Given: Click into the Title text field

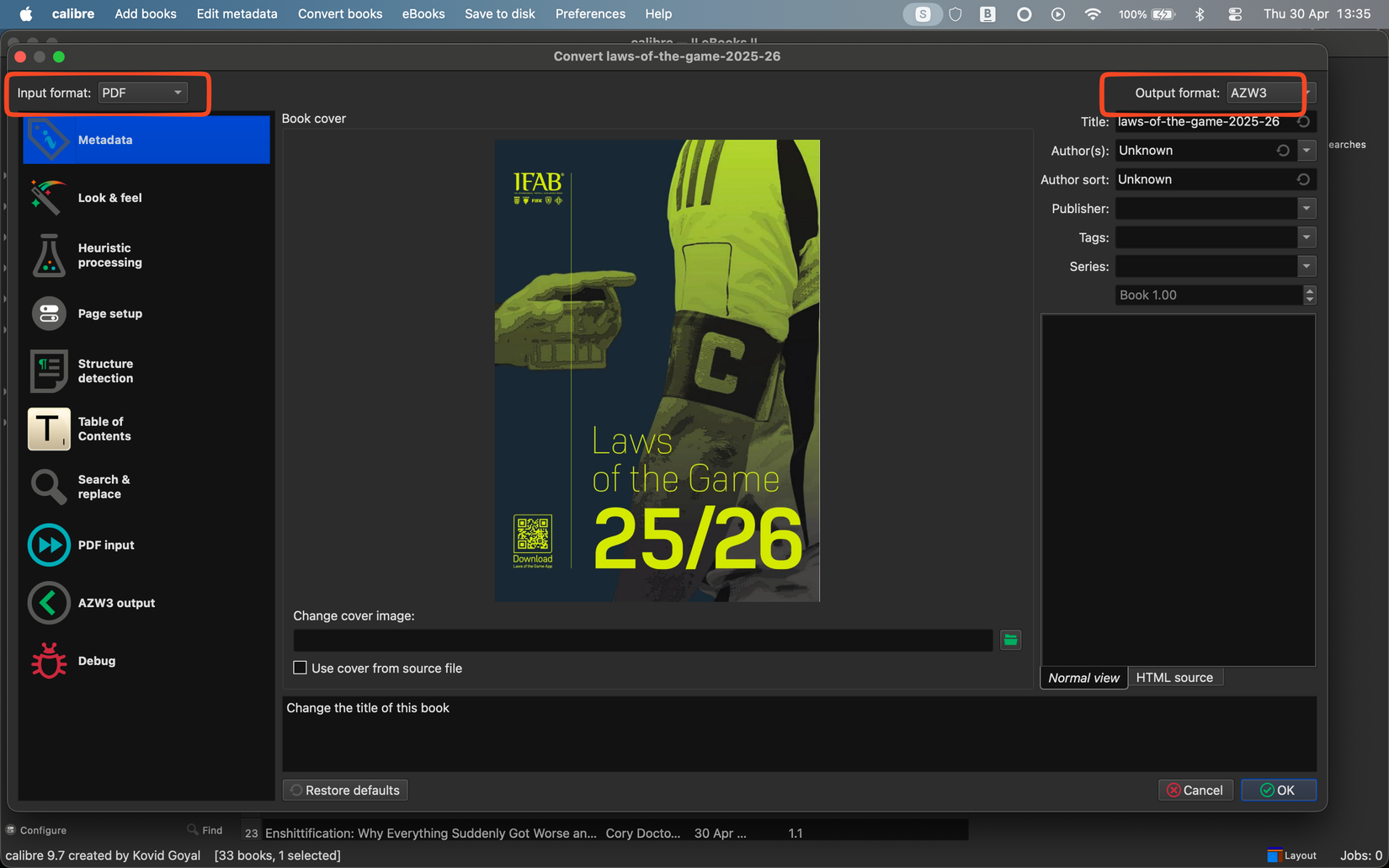Looking at the screenshot, I should [x=1205, y=121].
